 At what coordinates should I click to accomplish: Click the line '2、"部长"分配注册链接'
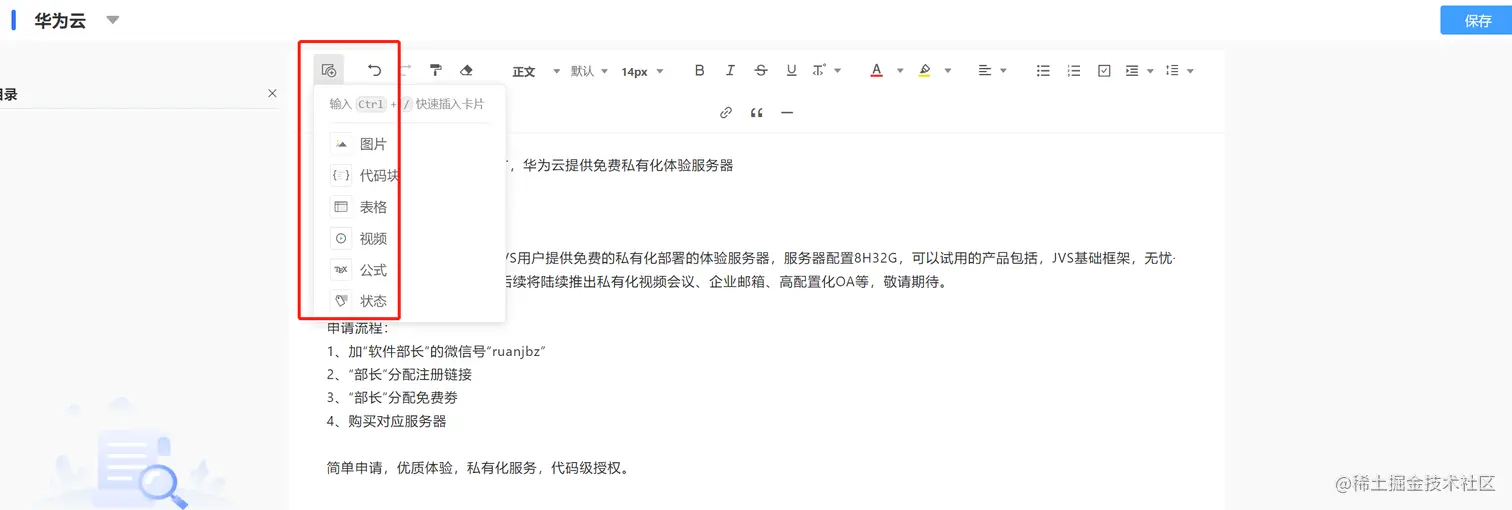pyautogui.click(x=399, y=375)
